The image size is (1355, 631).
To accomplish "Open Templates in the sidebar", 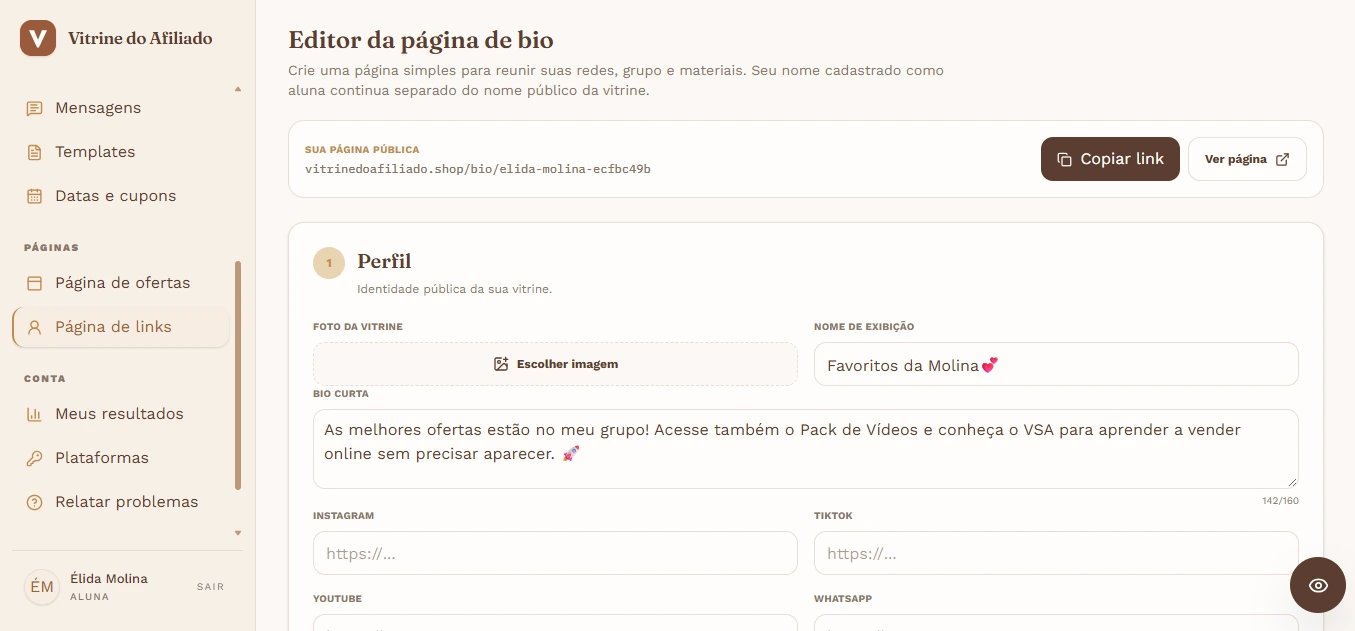I will 121,152.
